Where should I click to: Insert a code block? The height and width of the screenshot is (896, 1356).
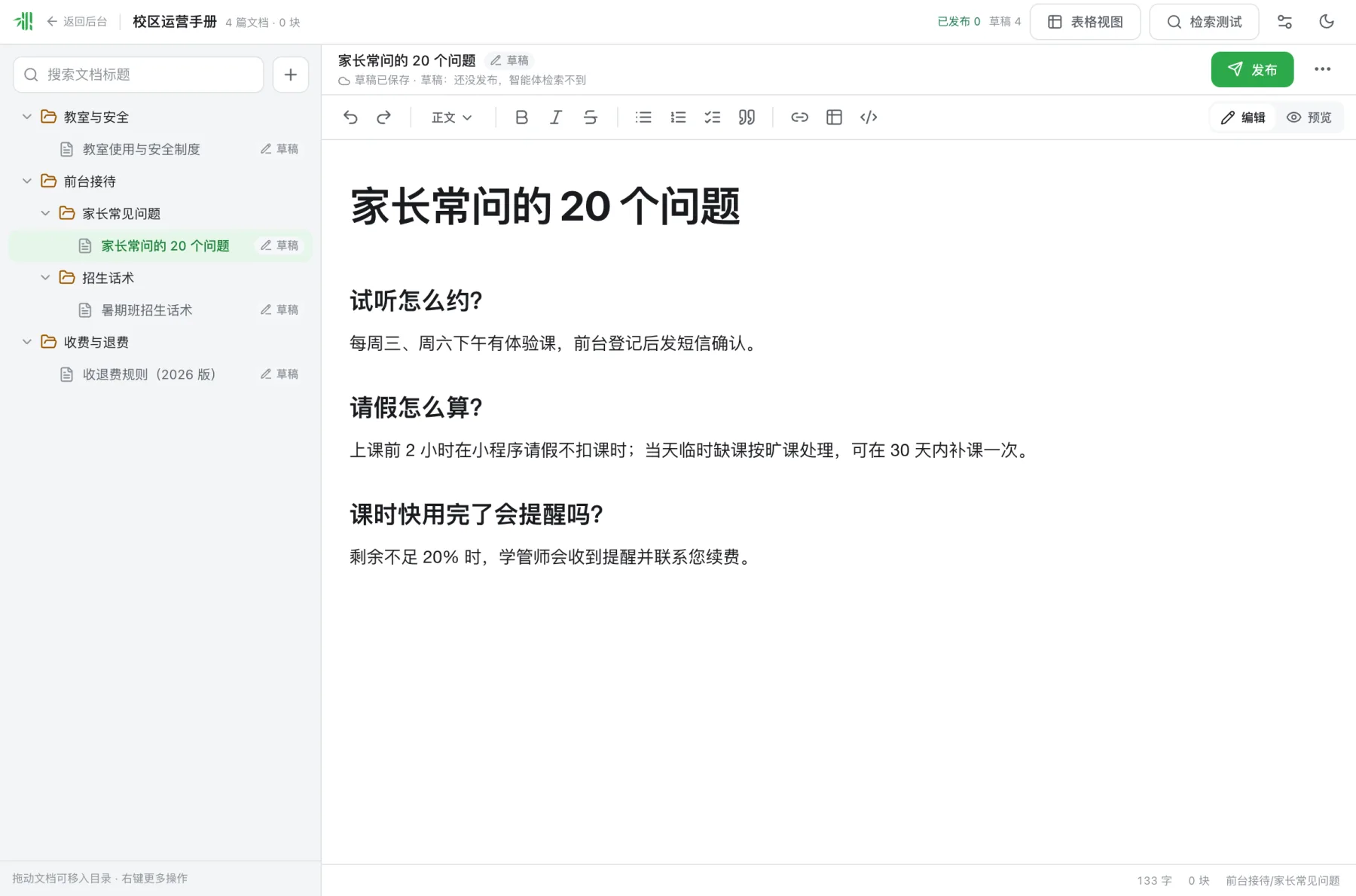coord(869,117)
